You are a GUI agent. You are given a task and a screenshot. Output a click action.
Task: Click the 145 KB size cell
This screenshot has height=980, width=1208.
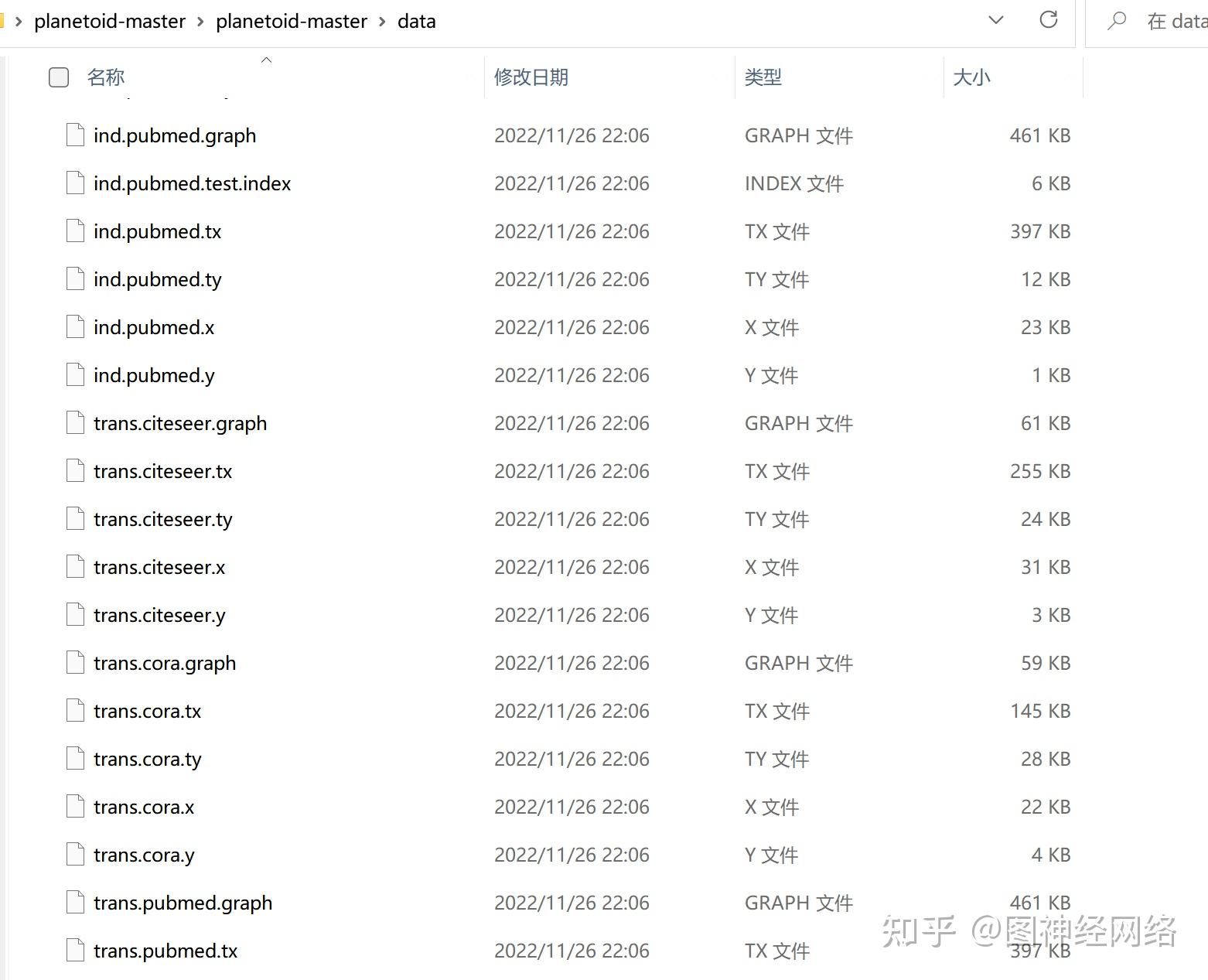point(1040,712)
